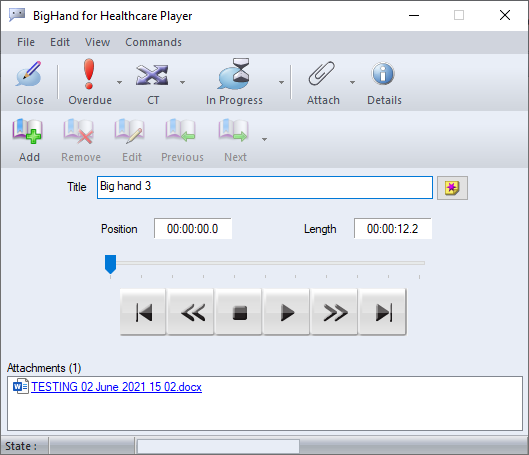
Task: Click into the Title text field
Action: pos(265,188)
